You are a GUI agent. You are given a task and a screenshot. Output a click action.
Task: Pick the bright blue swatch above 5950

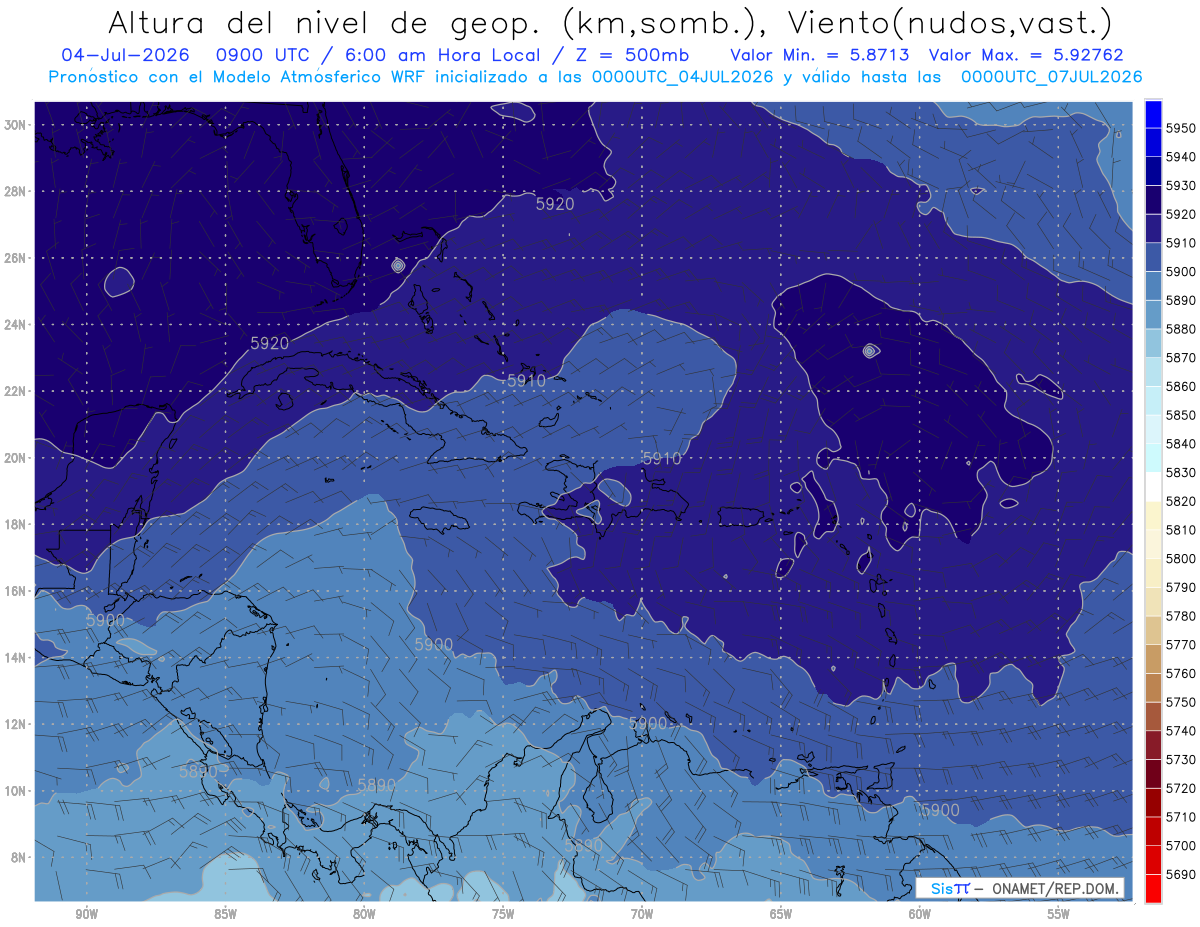1153,113
